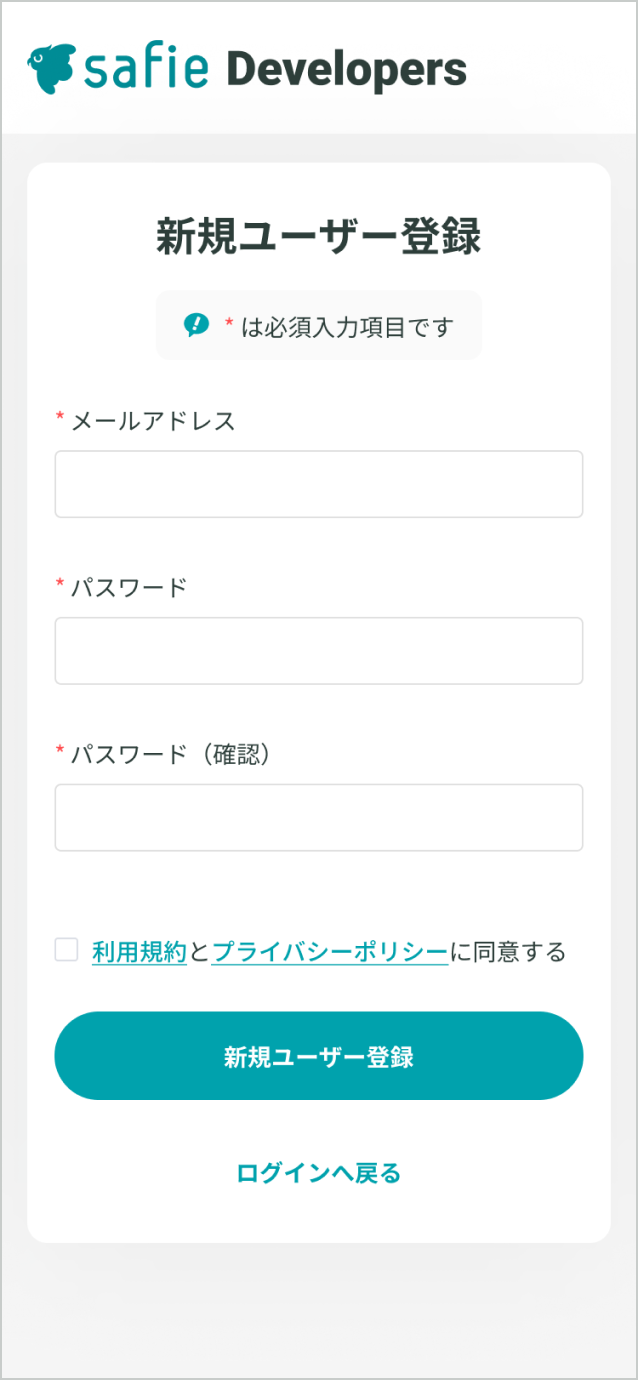This screenshot has height=1380, width=638.
Task: Click the Safie bird logo icon
Action: [51, 69]
